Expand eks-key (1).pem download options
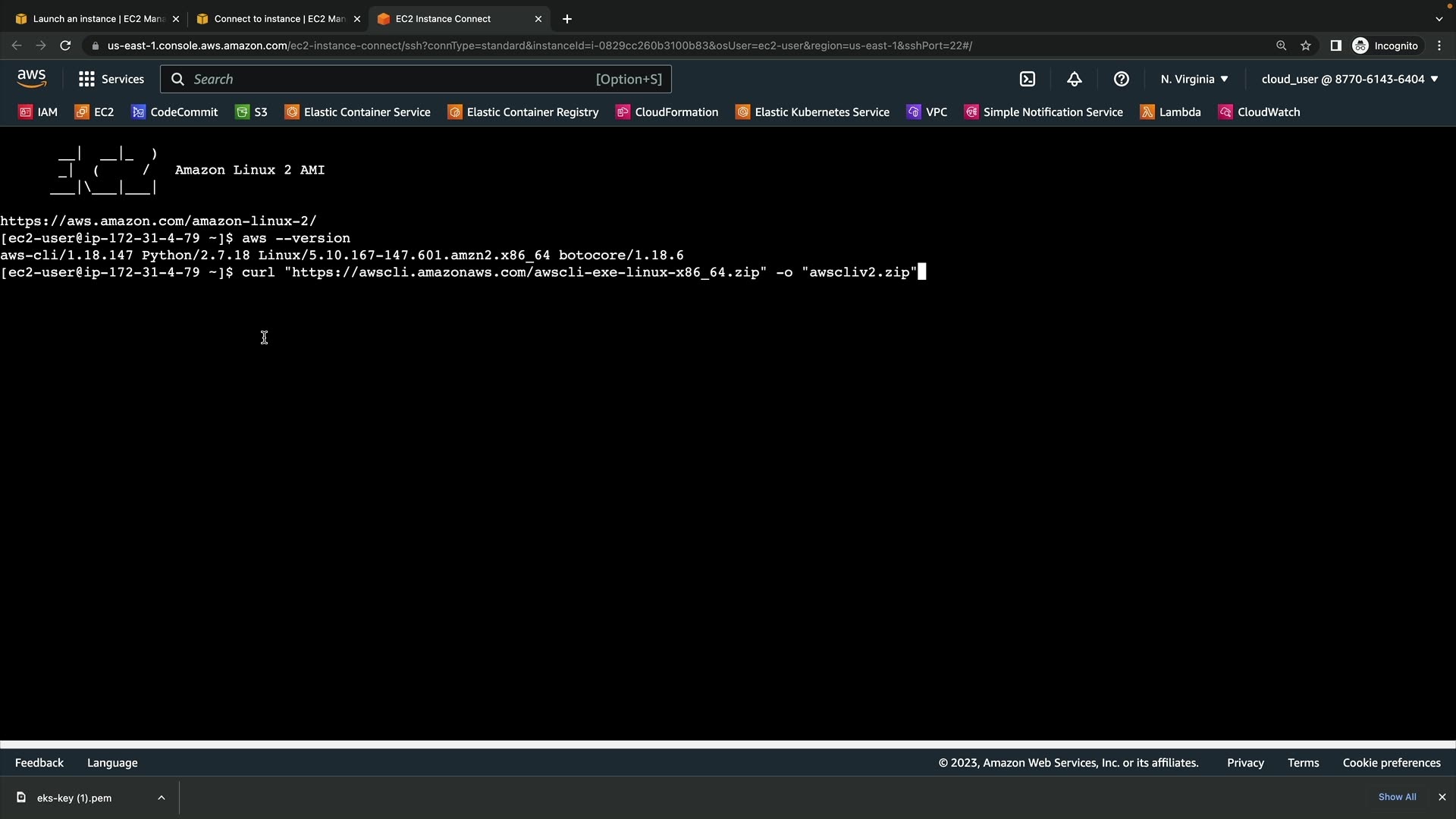 pyautogui.click(x=162, y=798)
